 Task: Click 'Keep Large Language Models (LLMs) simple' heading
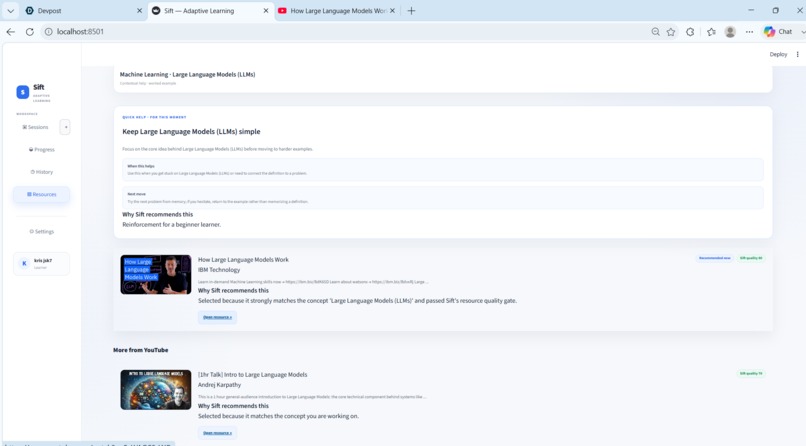(191, 132)
